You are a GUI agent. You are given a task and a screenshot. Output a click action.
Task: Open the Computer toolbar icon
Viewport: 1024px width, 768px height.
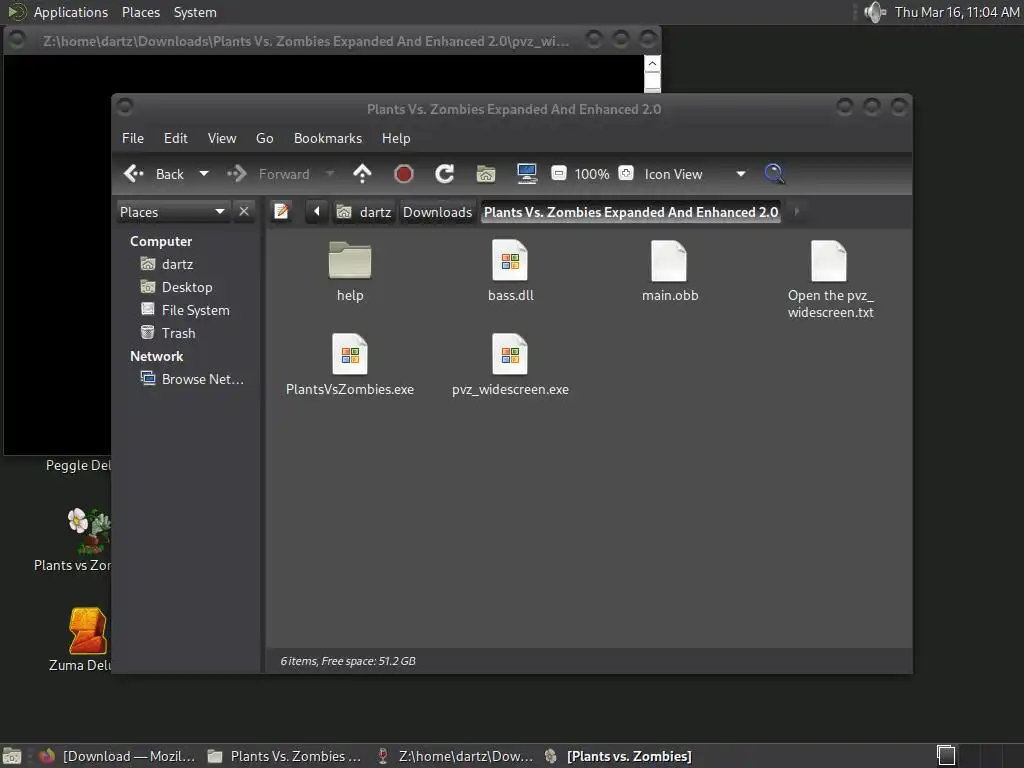pyautogui.click(x=526, y=174)
